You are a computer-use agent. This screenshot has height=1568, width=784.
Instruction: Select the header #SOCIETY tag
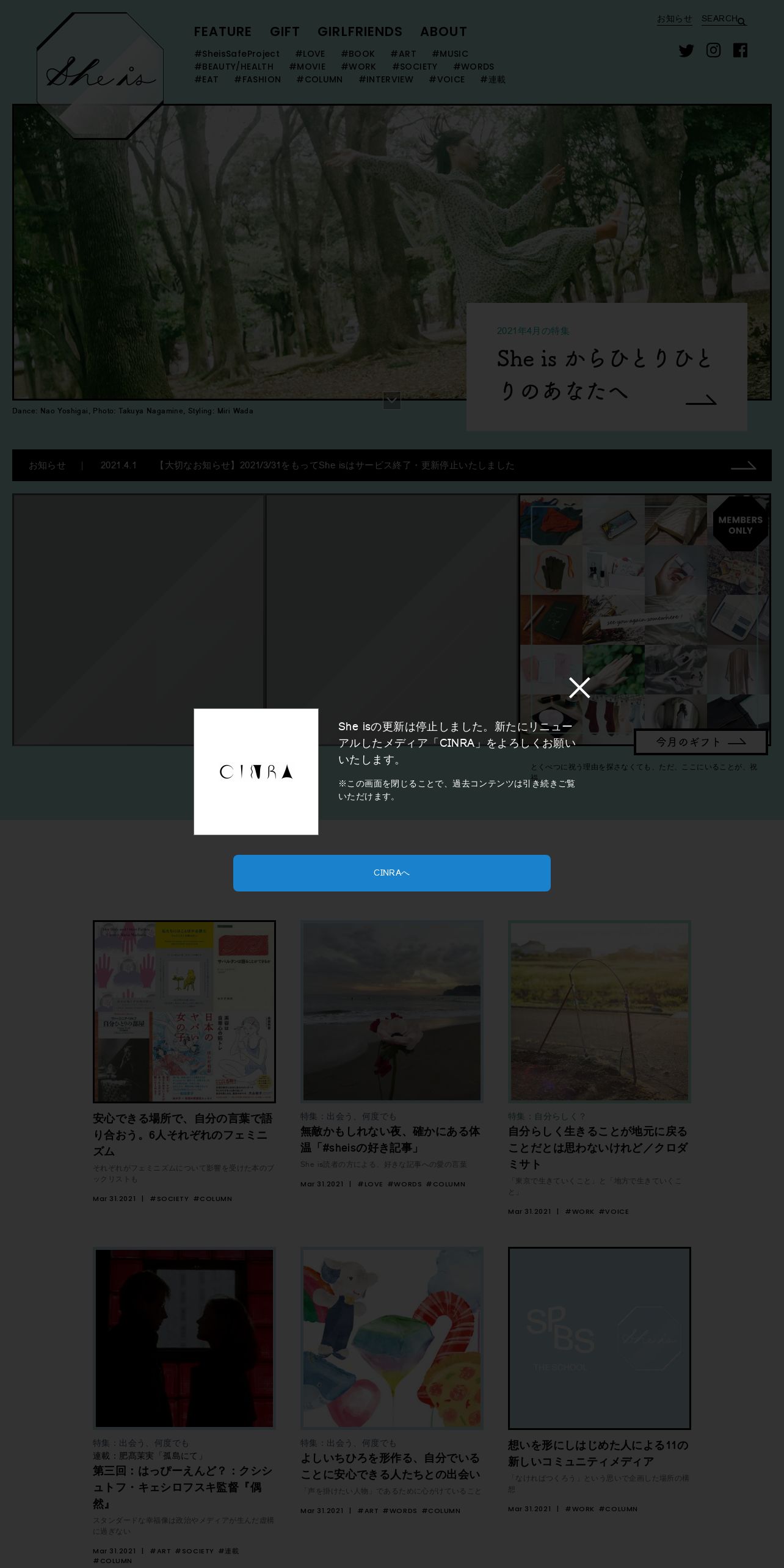click(415, 67)
